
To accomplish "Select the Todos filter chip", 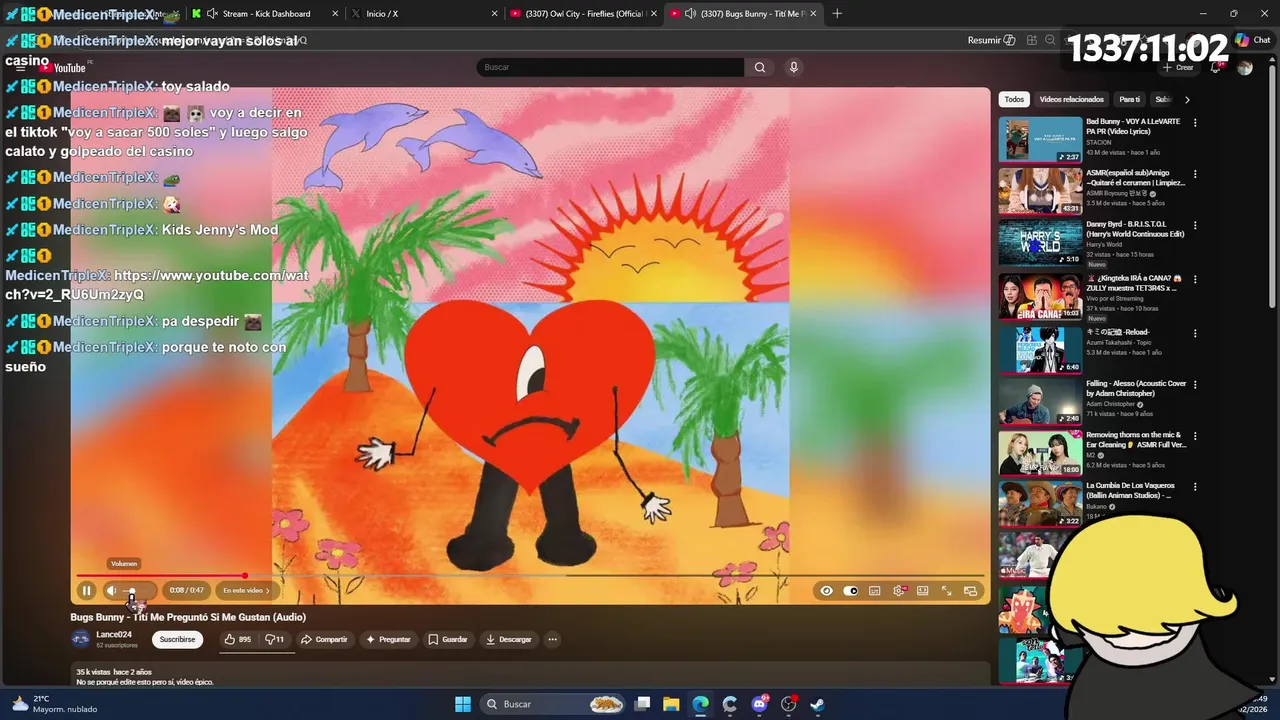I will tap(1014, 99).
